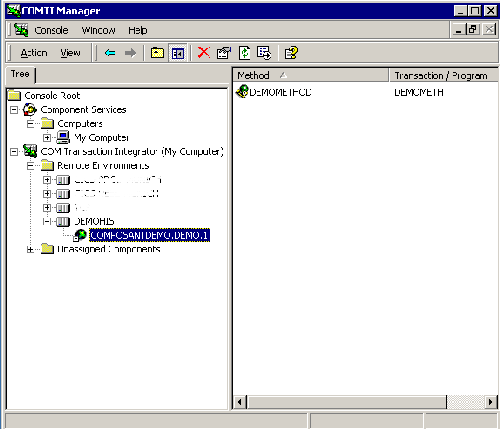Click the Forward arrow toolbar icon
The height and width of the screenshot is (429, 500).
click(x=130, y=53)
